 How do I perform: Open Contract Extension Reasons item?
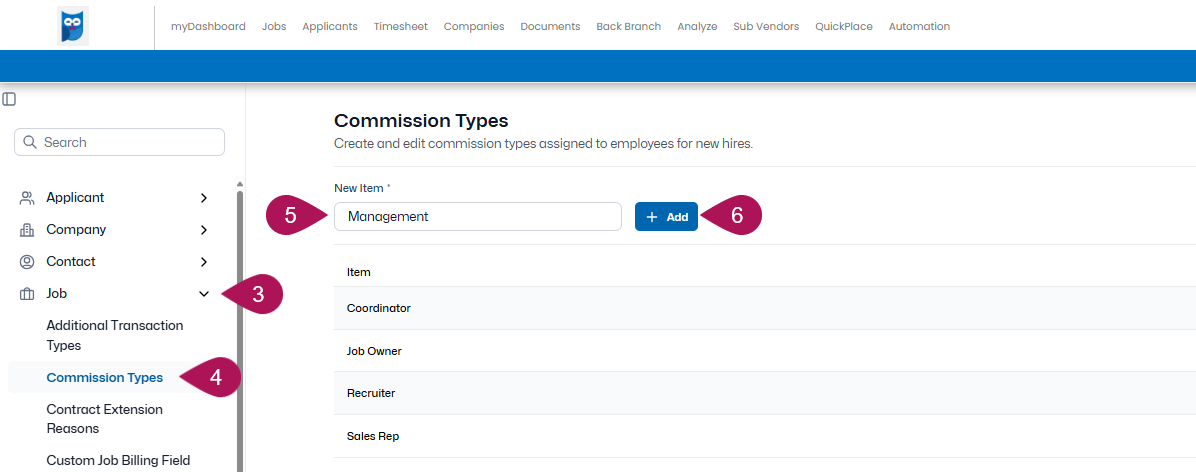[x=105, y=419]
